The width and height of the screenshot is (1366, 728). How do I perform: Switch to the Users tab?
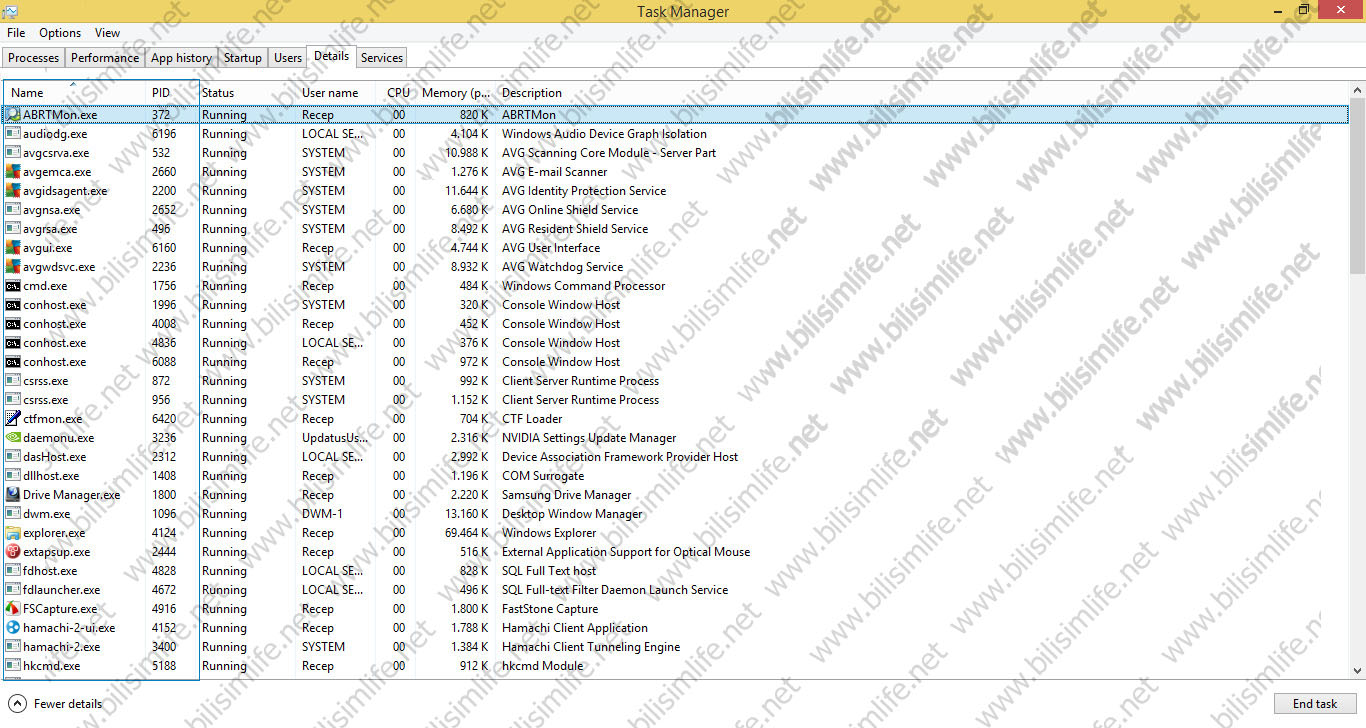288,58
